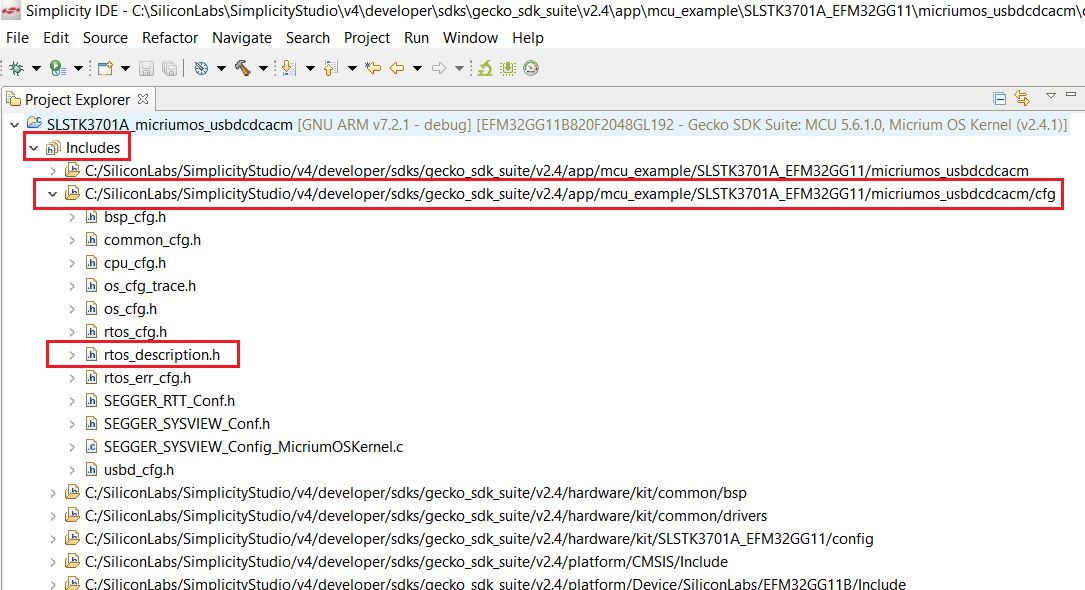The image size is (1085, 590).
Task: Click the Collapse All icon in Project Explorer
Action: click(x=999, y=98)
